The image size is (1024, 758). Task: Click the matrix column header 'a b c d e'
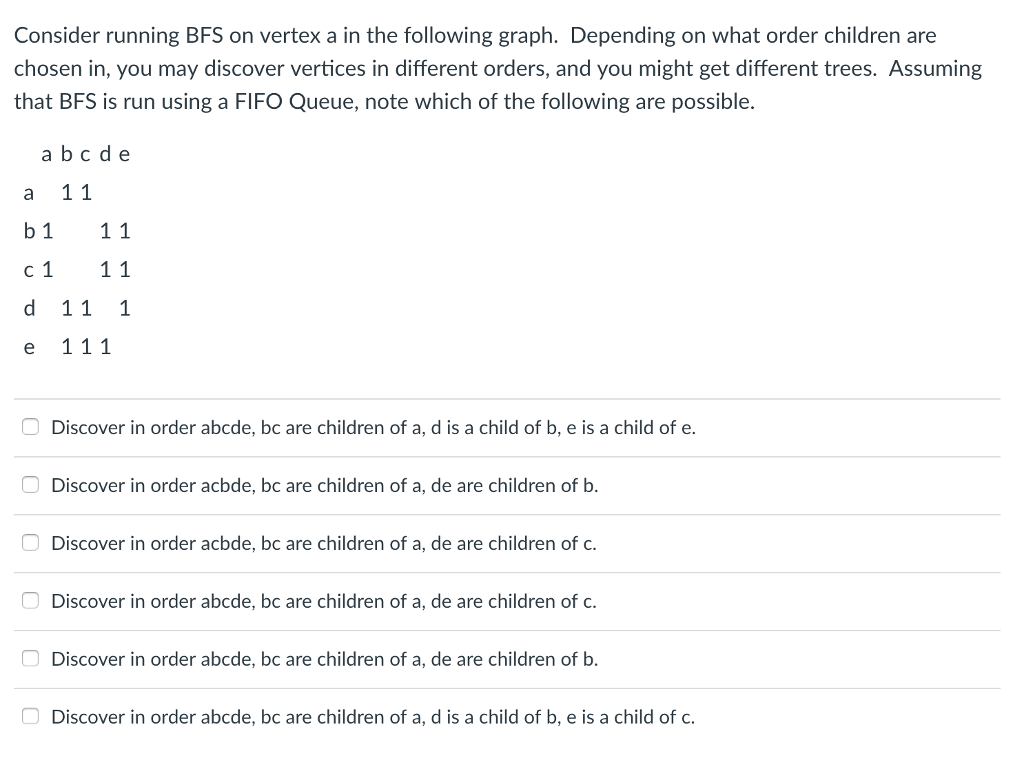click(86, 154)
